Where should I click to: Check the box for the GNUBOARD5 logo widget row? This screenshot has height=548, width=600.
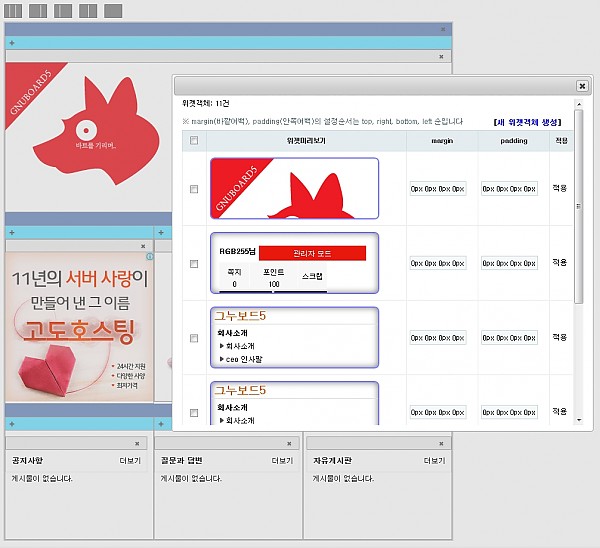coord(194,189)
